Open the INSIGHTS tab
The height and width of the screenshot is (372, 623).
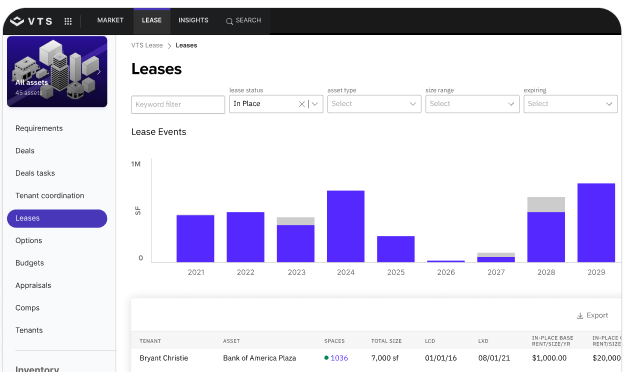pos(193,20)
